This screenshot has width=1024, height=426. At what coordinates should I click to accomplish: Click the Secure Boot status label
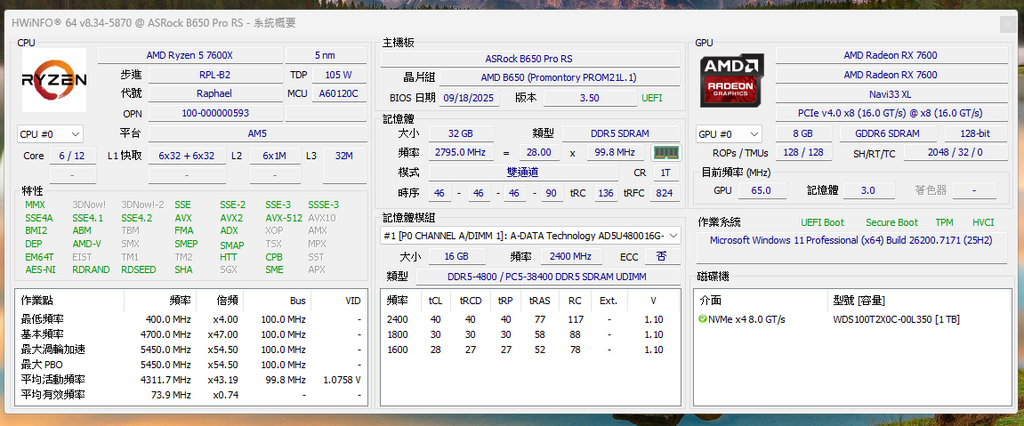tap(892, 222)
